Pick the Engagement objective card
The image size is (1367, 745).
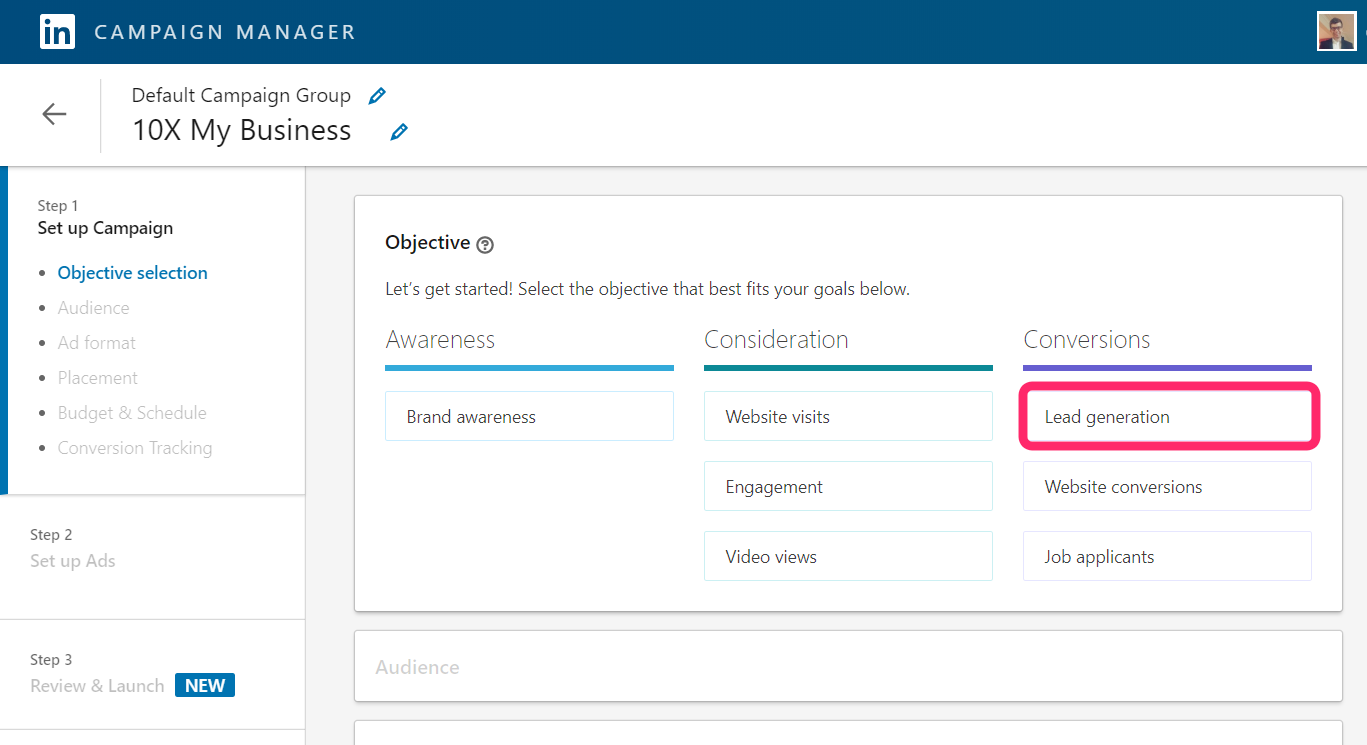[x=848, y=486]
